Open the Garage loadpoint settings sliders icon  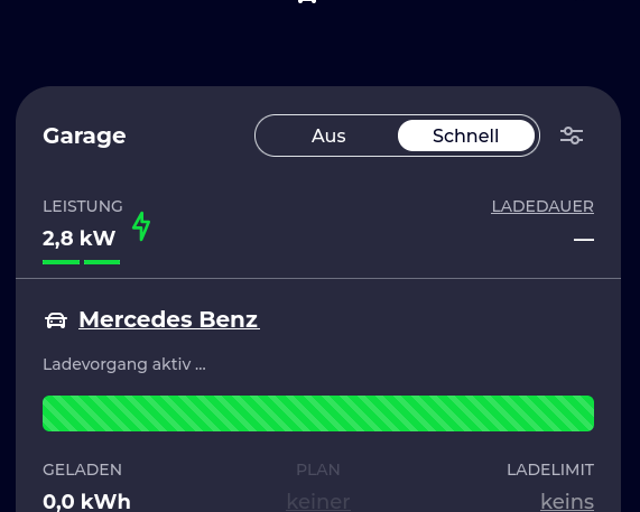(x=571, y=136)
